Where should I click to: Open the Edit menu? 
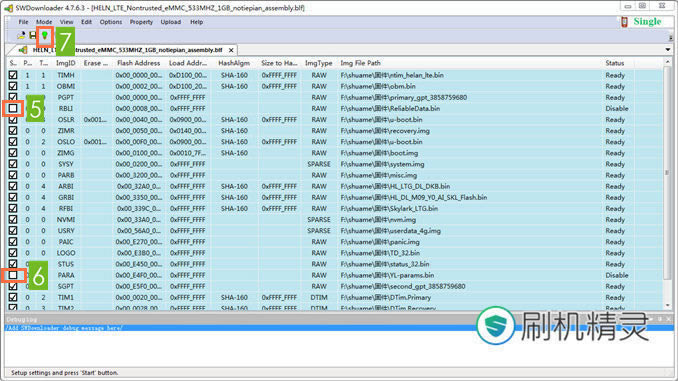point(86,22)
